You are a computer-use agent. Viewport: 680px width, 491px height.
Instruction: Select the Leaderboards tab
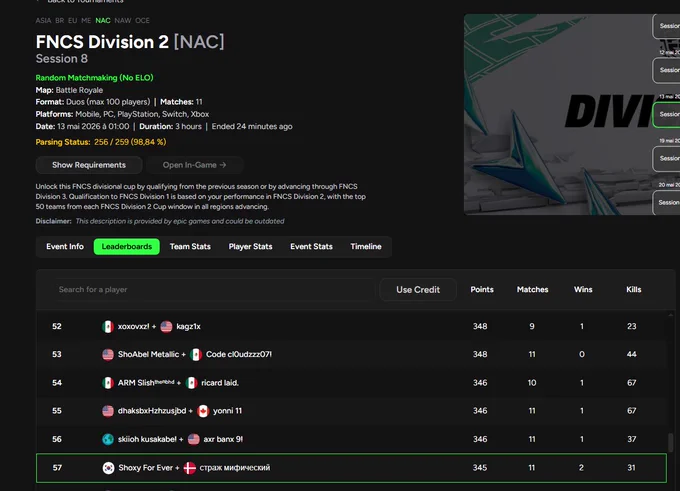tap(127, 246)
